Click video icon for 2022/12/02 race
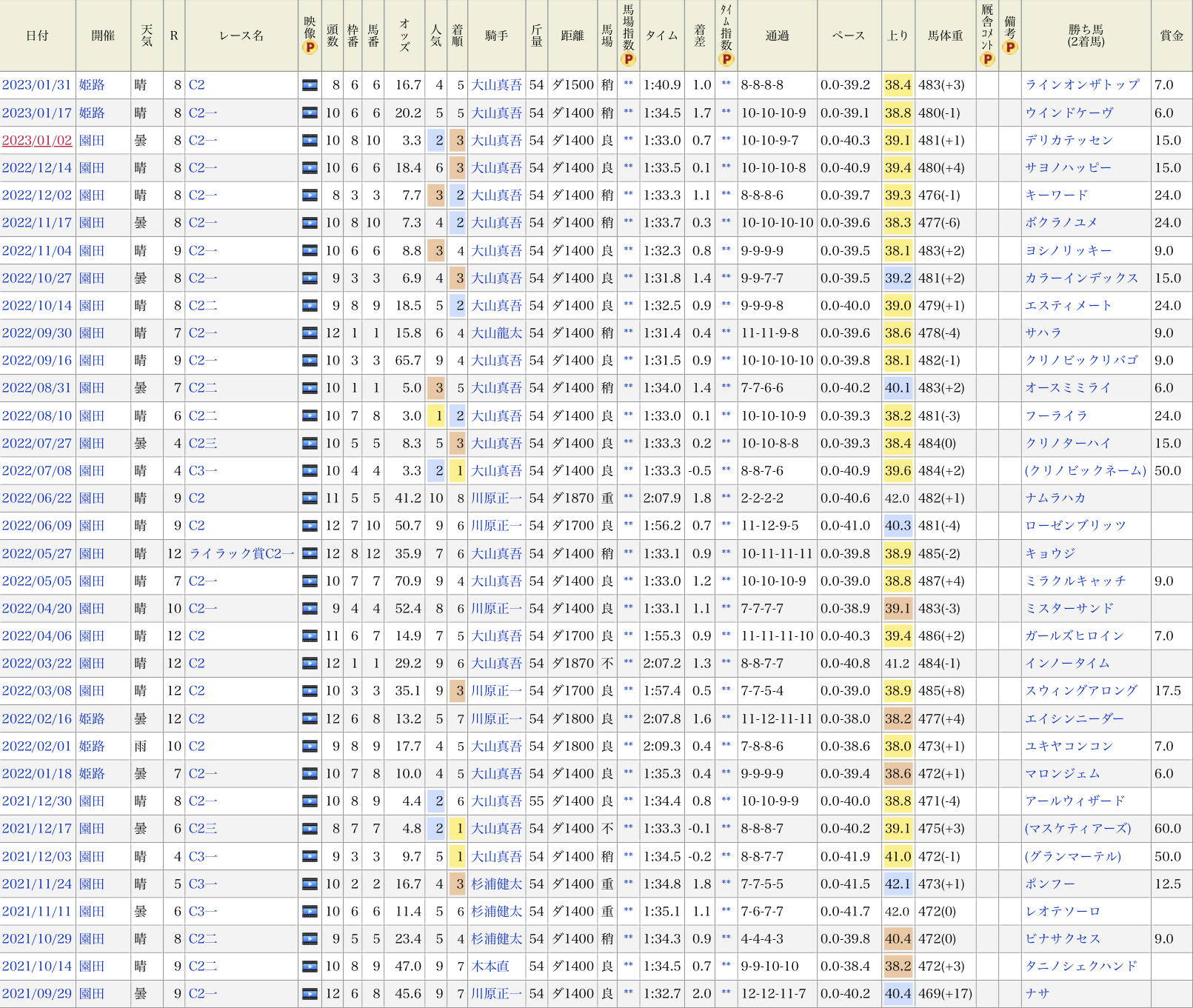The height and width of the screenshot is (1008, 1193). (310, 196)
